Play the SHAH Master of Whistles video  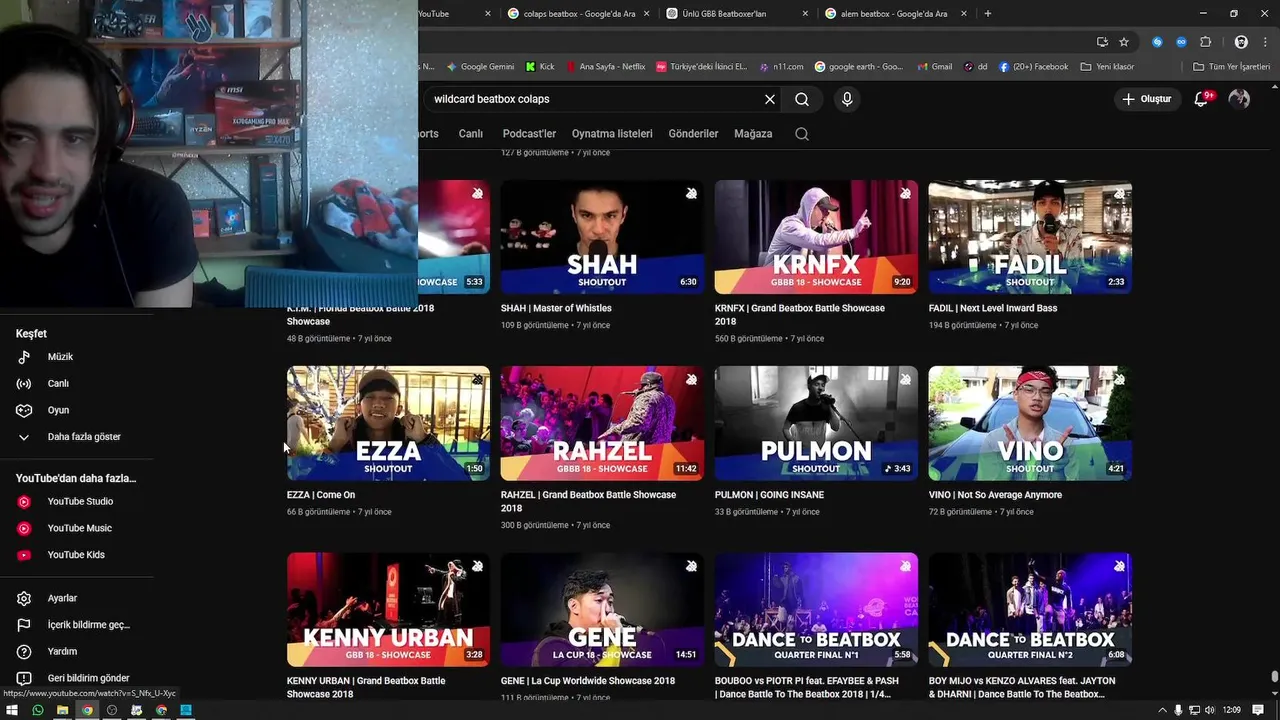602,237
